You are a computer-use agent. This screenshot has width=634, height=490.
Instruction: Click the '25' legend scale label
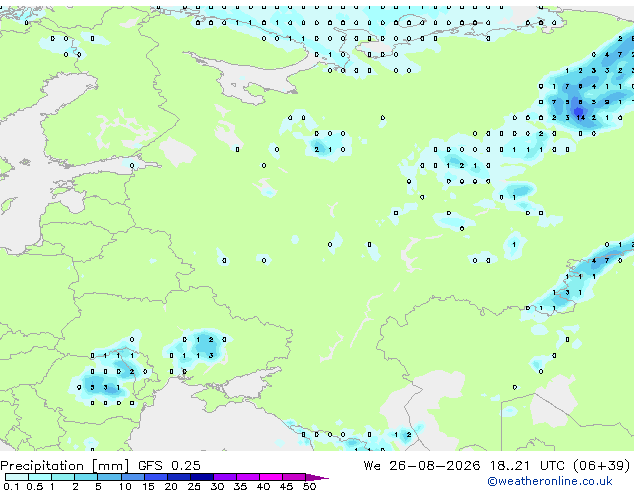(194, 486)
